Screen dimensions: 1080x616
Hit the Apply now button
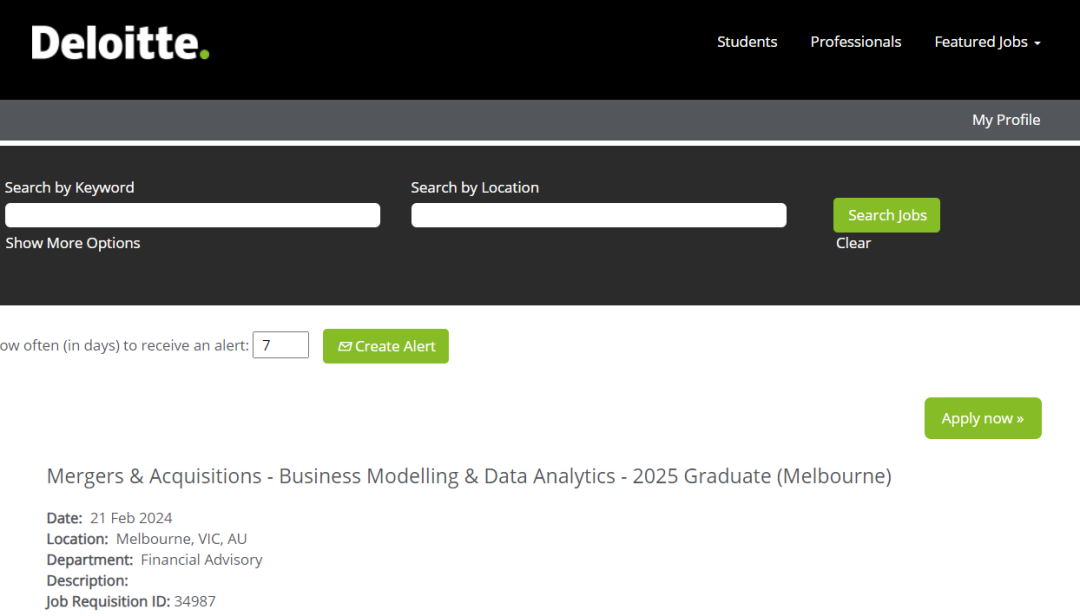tap(982, 418)
